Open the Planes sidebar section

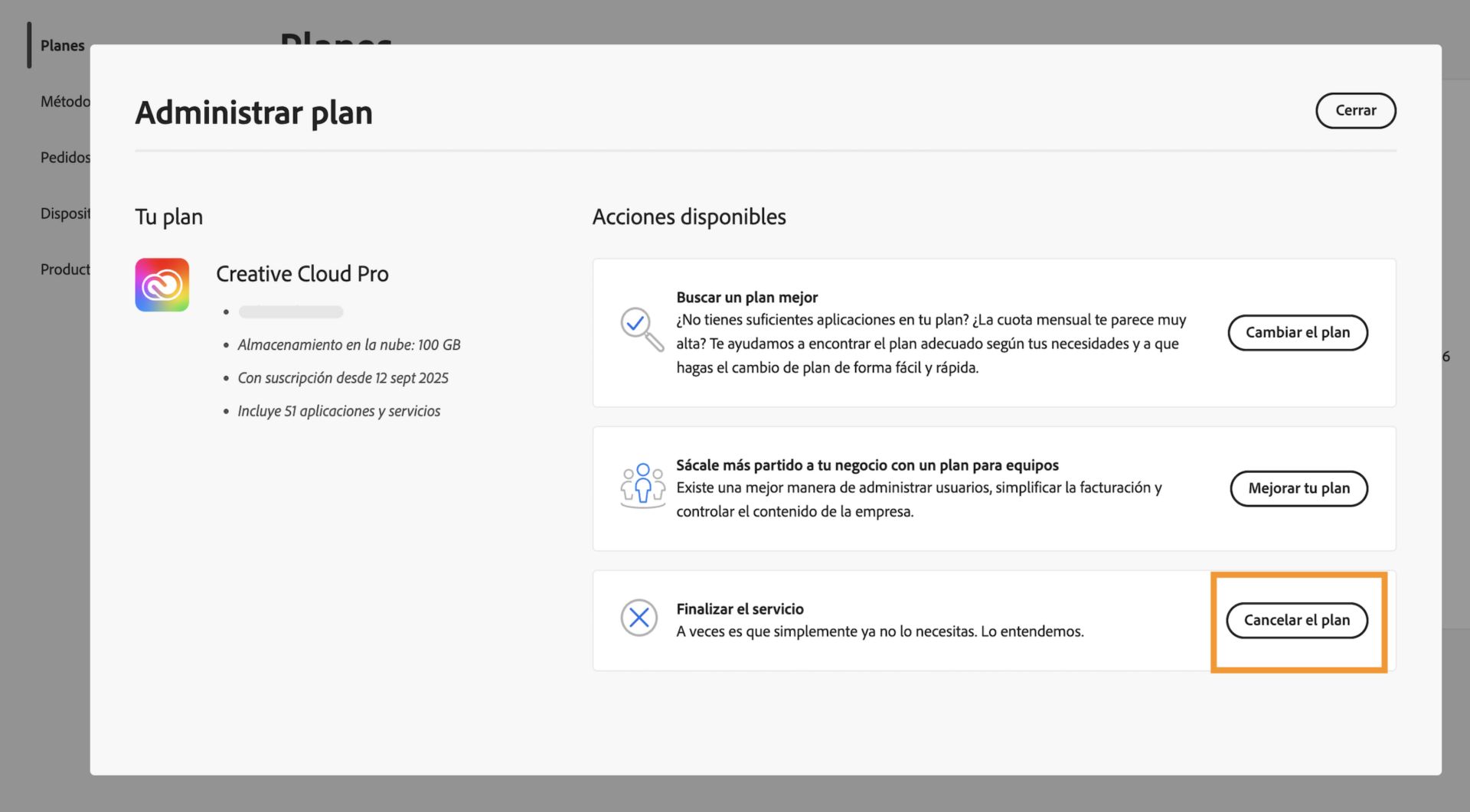pyautogui.click(x=62, y=46)
